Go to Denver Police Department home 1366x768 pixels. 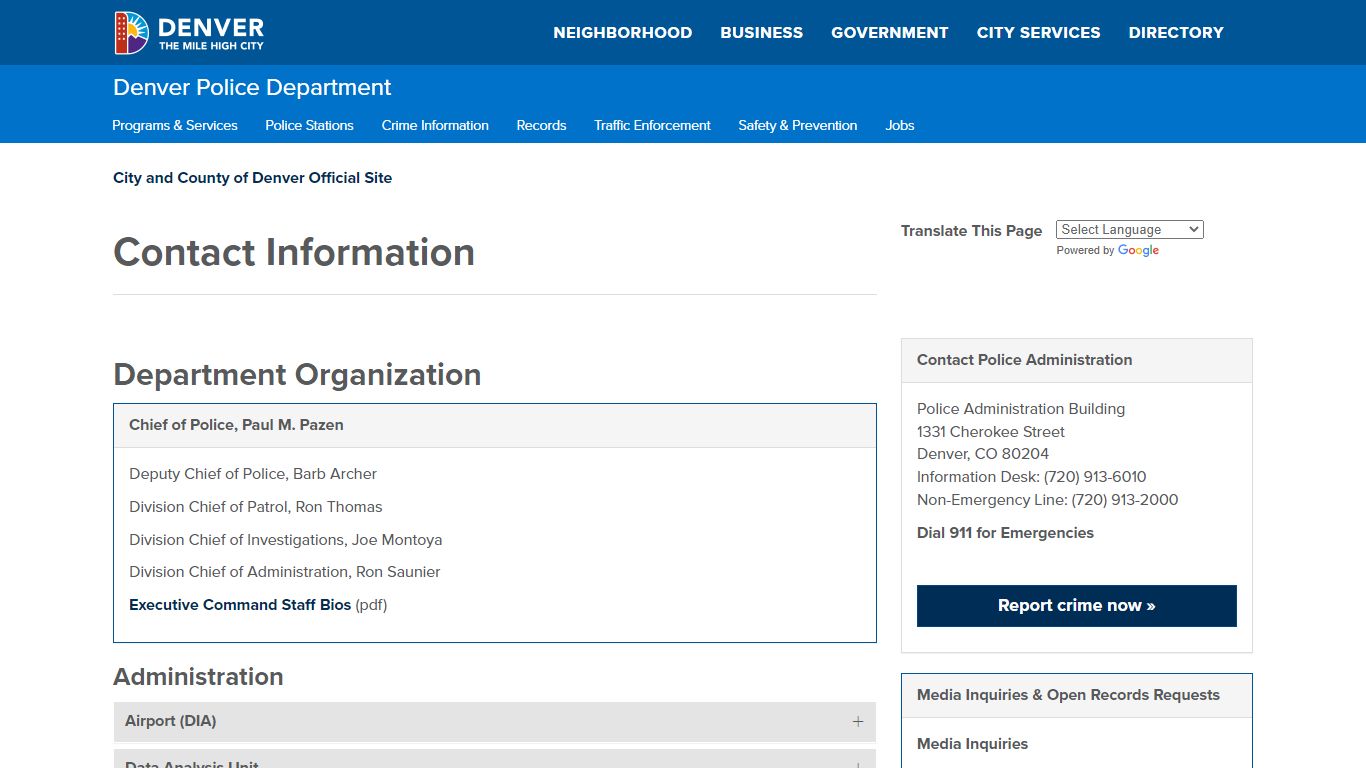pos(252,87)
